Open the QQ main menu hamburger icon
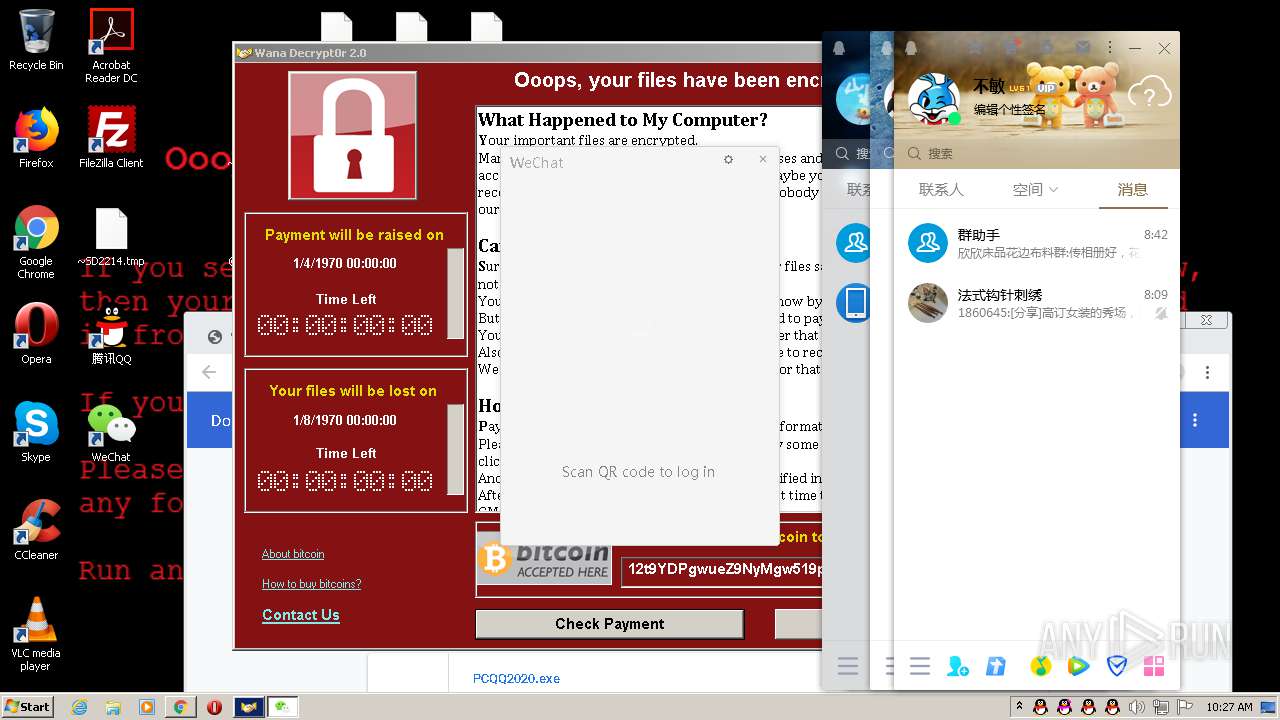Screen dimensions: 1280x720 pyautogui.click(x=920, y=666)
